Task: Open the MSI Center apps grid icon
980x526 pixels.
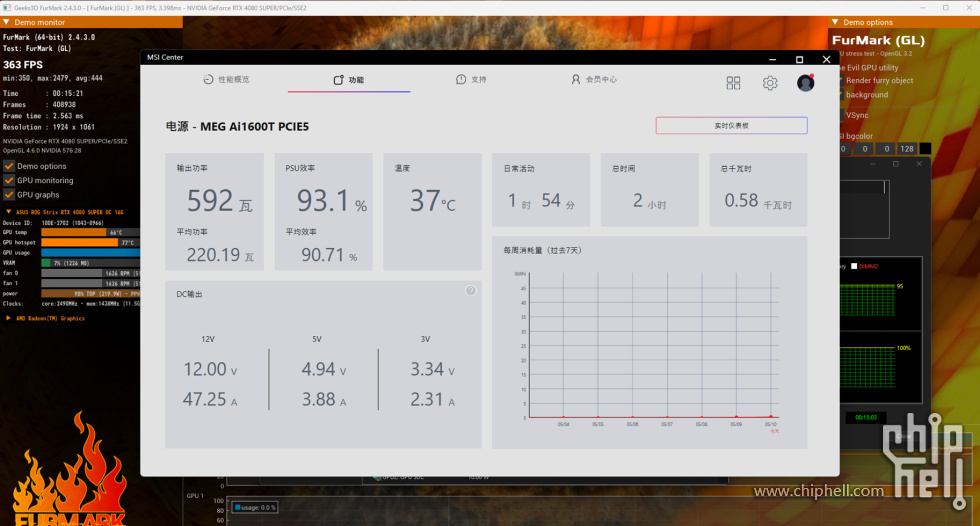Action: tap(733, 83)
